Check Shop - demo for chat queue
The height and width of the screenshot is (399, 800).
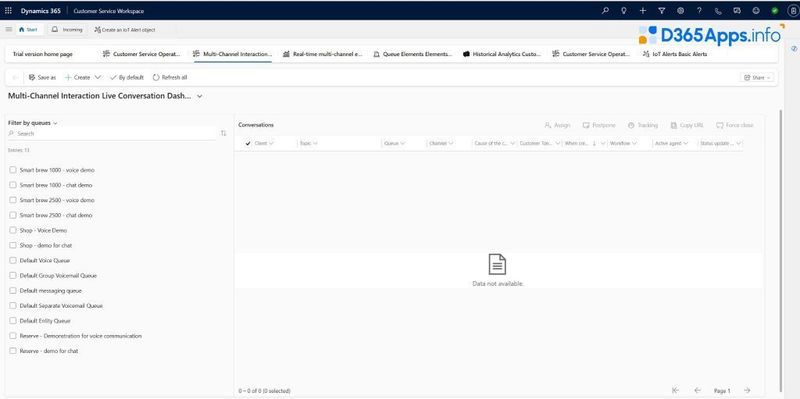pos(13,245)
